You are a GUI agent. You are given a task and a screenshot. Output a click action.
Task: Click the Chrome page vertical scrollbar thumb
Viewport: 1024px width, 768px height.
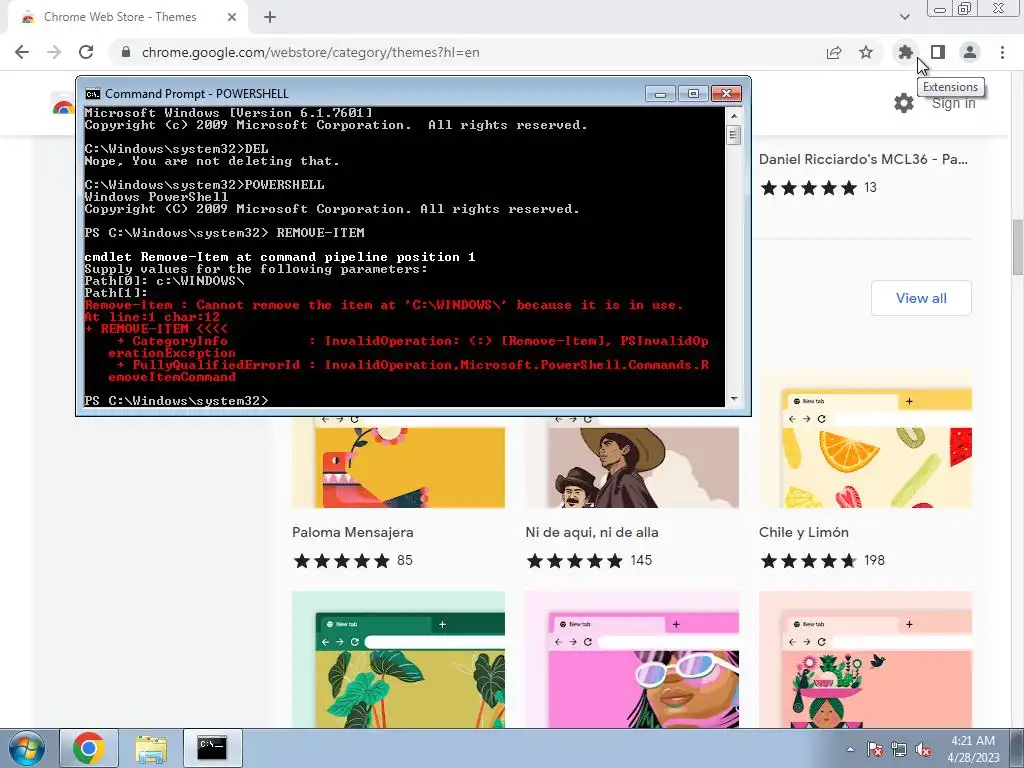tap(1017, 248)
